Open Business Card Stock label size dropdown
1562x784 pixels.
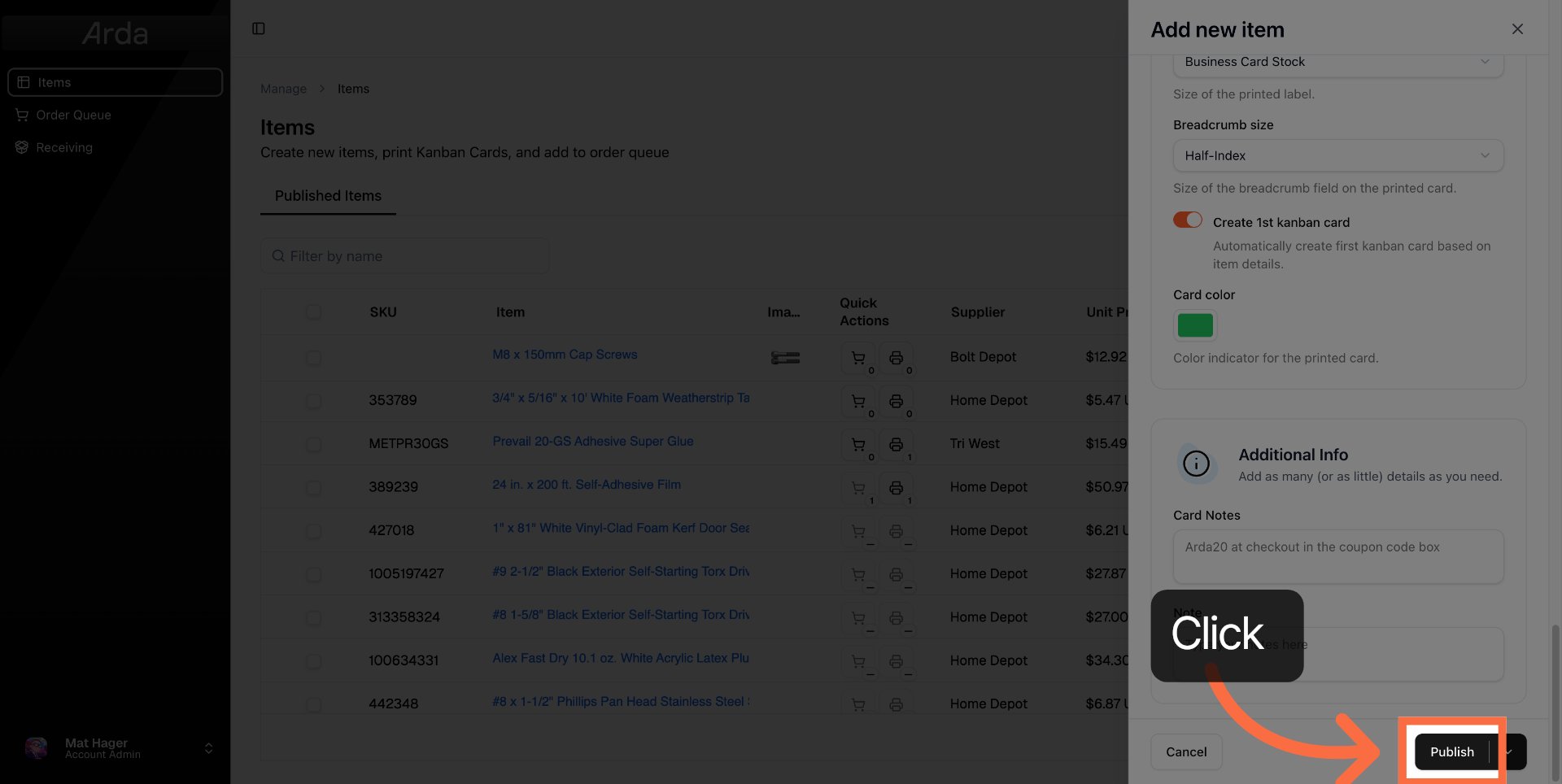(1338, 63)
